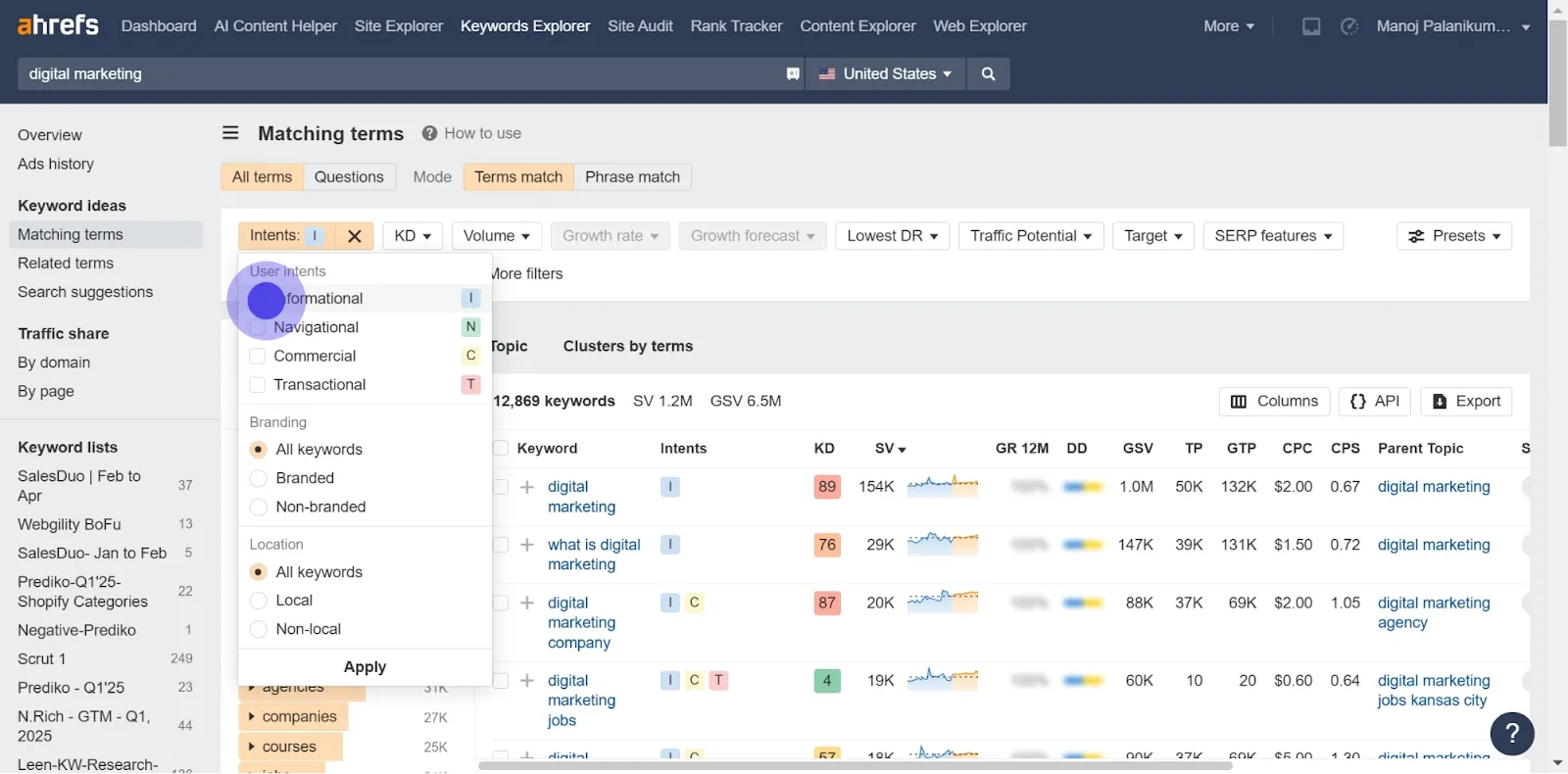Screen dimensions: 1568x774
Task: Clear the Intents filter with X
Action: click(x=355, y=236)
